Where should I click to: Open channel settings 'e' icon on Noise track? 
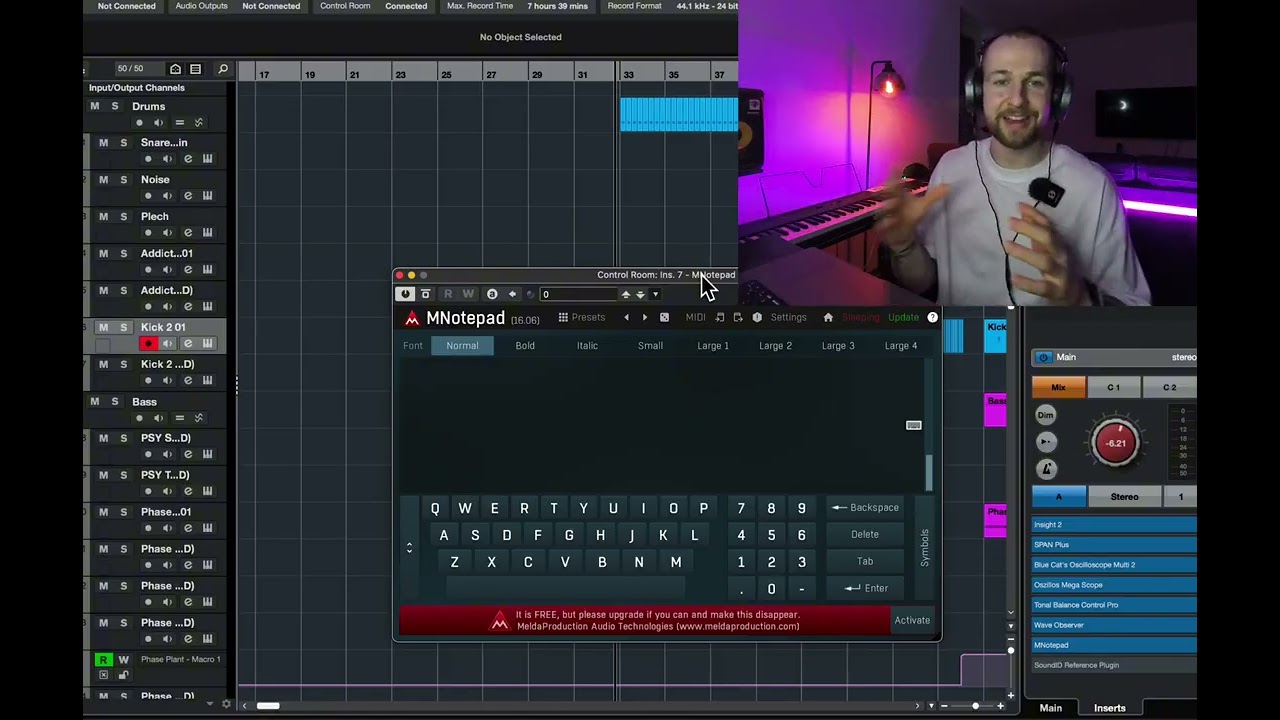[188, 196]
